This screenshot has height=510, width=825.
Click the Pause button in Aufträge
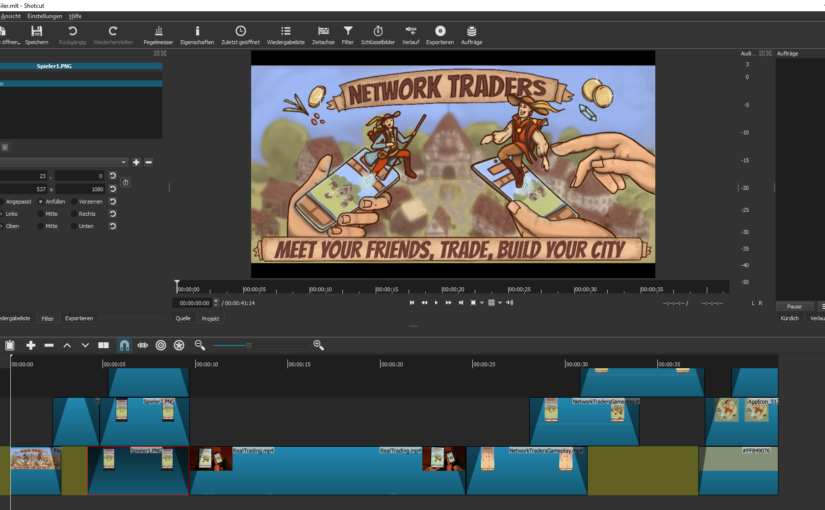point(794,306)
